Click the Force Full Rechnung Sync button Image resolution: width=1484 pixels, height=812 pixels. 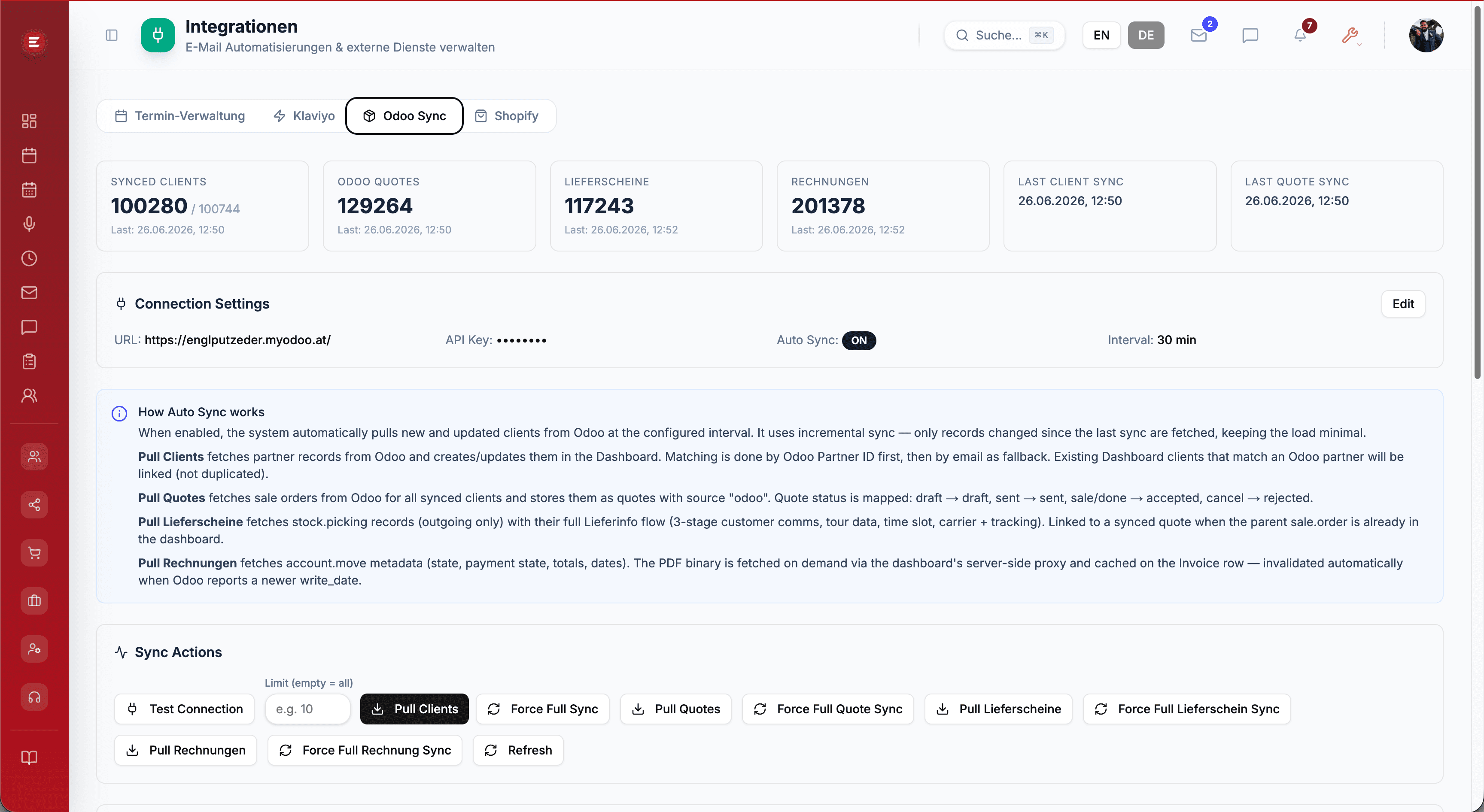(x=365, y=750)
